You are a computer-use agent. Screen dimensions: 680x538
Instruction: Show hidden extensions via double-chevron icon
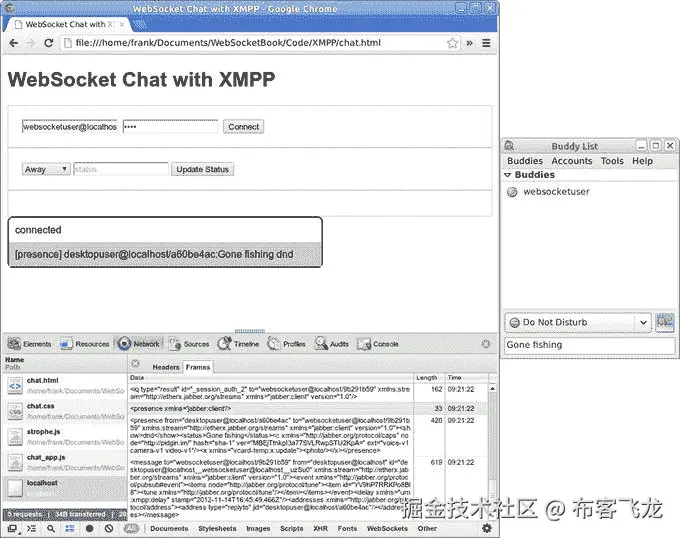[469, 43]
